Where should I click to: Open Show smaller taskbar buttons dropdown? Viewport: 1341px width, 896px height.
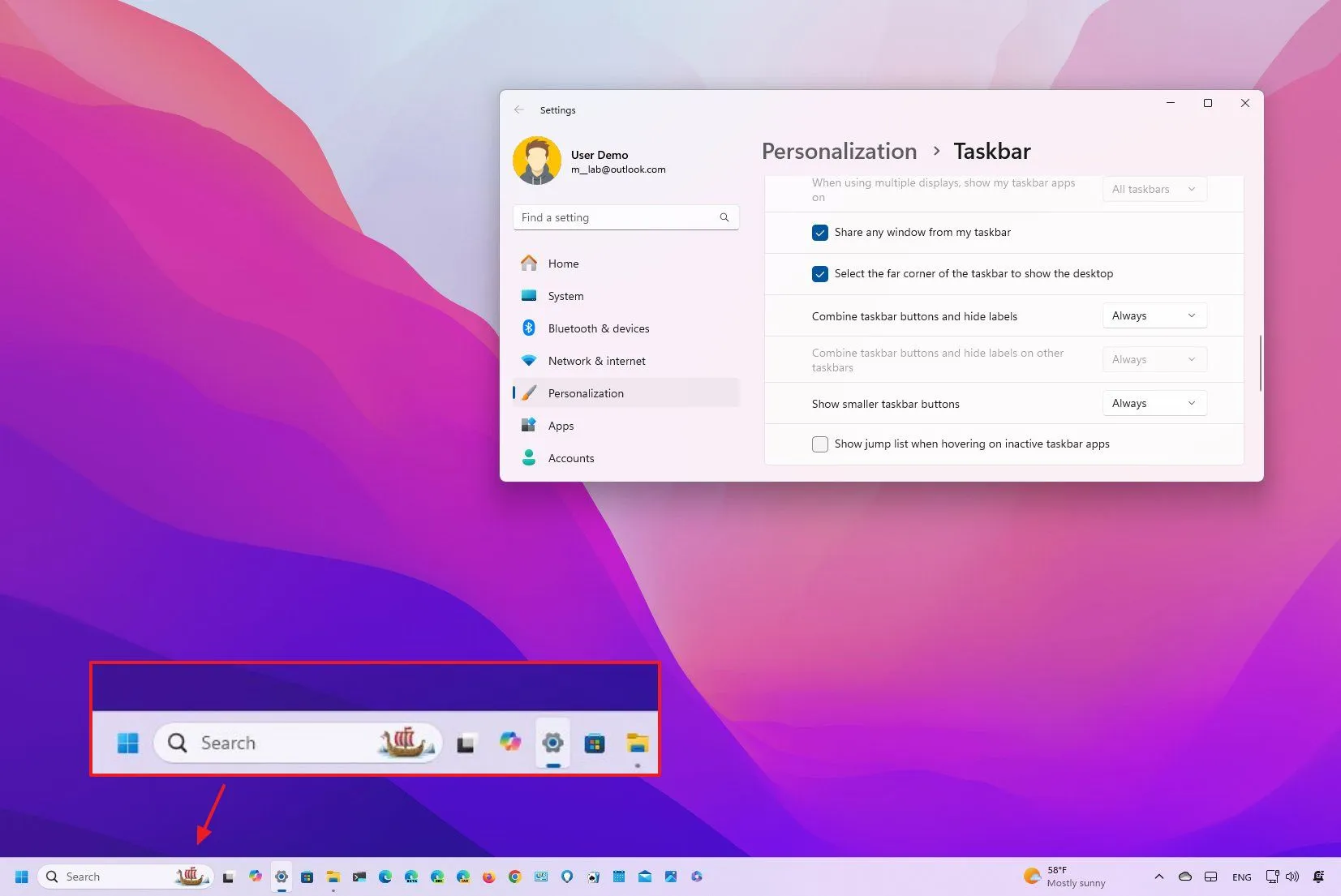(x=1154, y=403)
